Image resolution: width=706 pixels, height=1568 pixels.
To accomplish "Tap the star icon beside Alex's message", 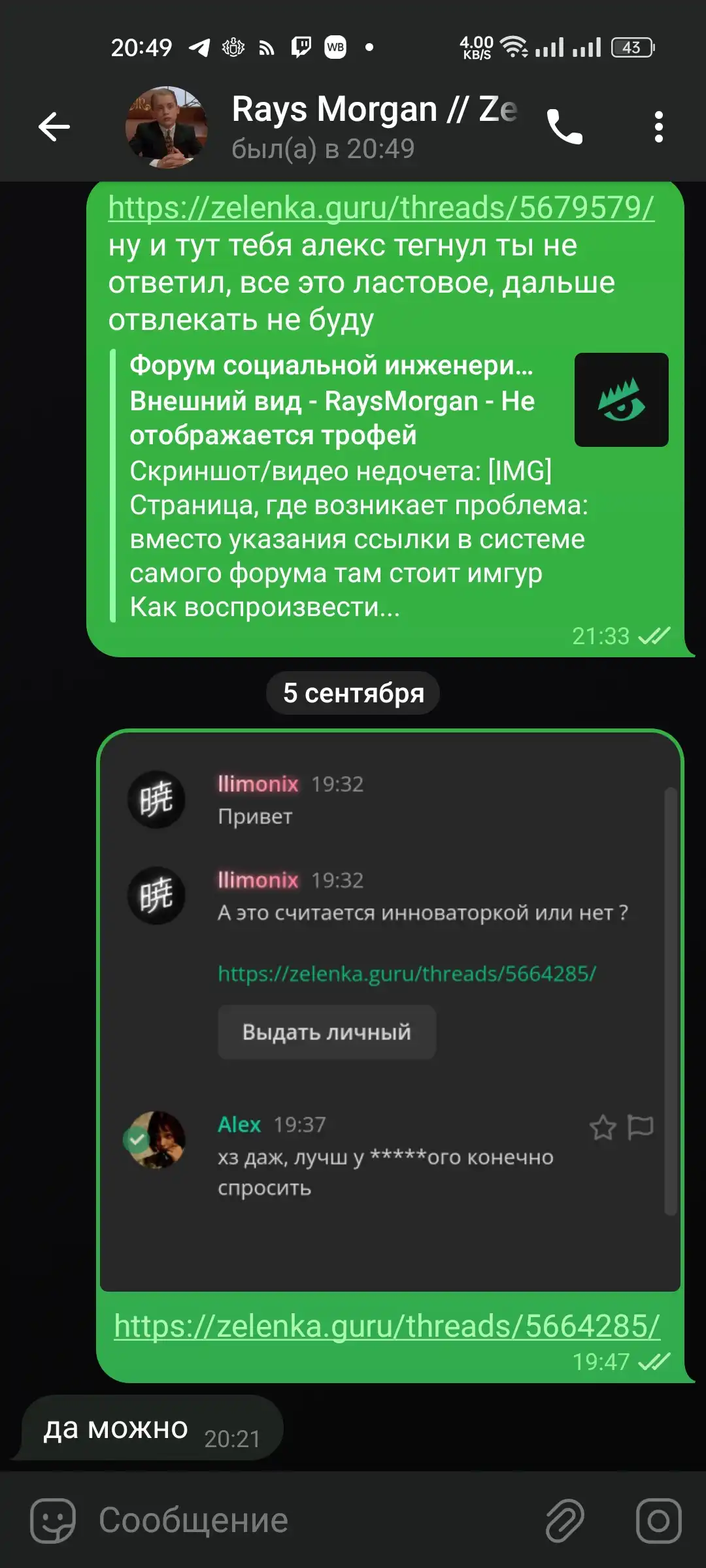I will (603, 1127).
